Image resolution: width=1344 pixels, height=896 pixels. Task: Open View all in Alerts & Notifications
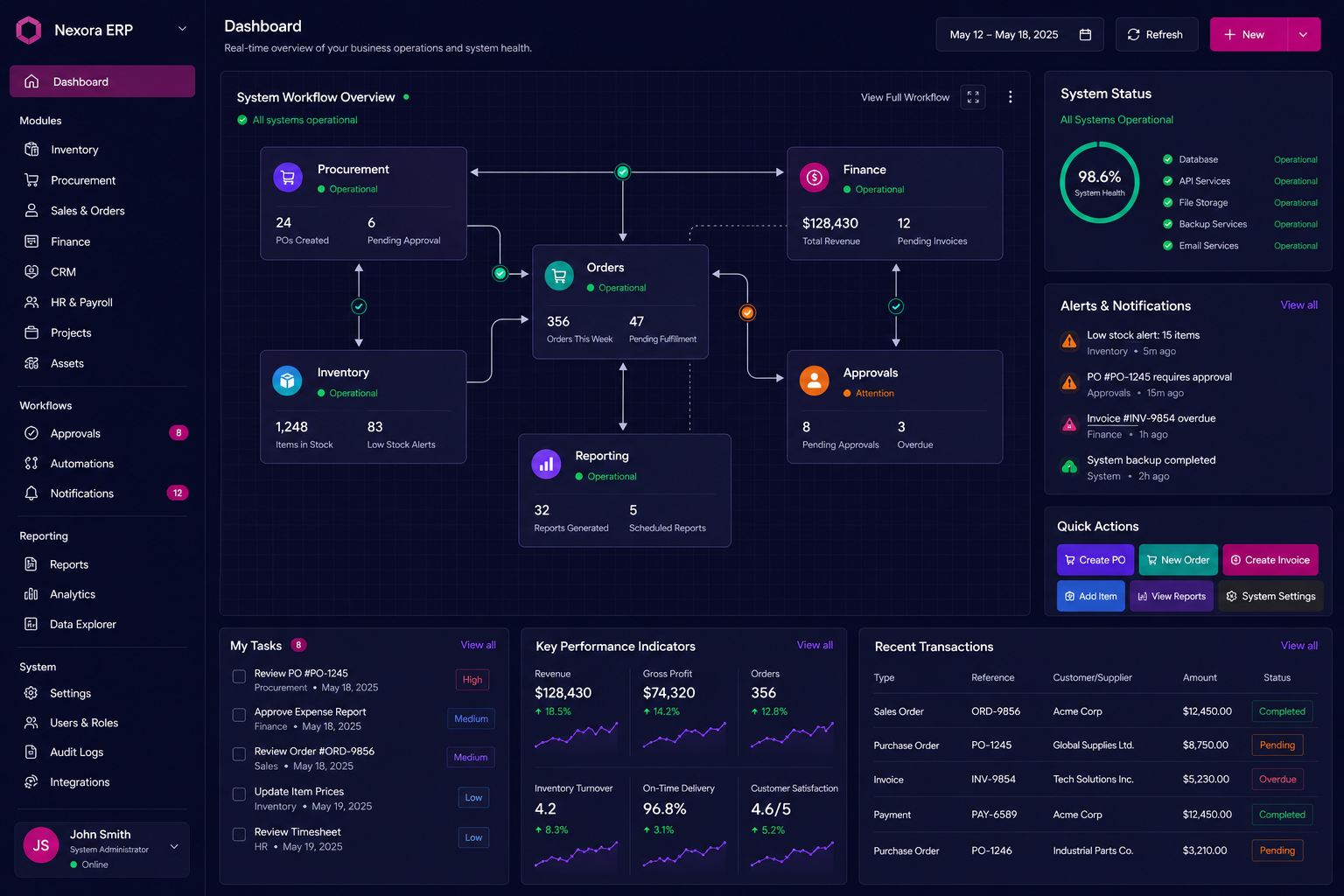(1298, 305)
